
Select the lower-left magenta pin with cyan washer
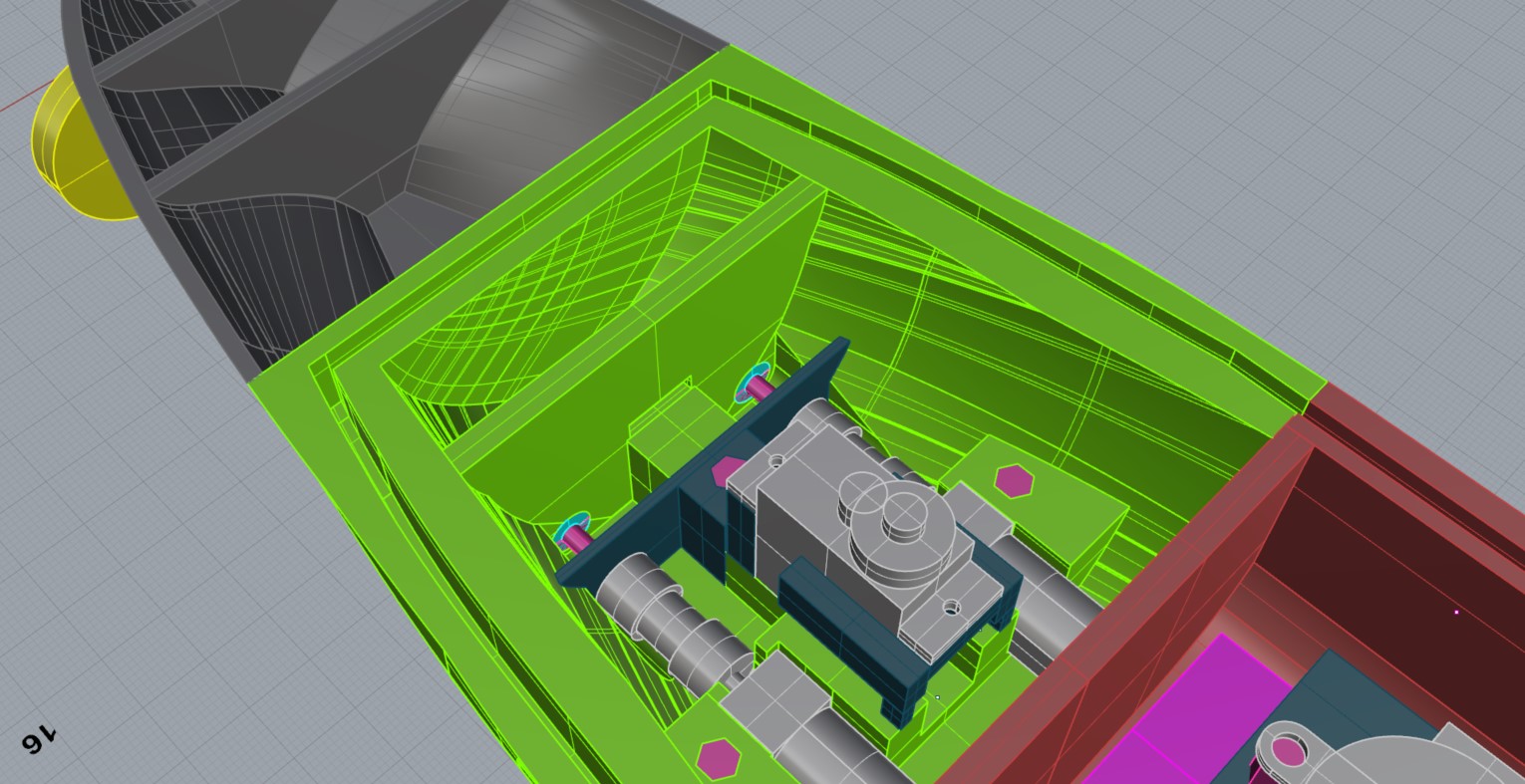click(576, 535)
